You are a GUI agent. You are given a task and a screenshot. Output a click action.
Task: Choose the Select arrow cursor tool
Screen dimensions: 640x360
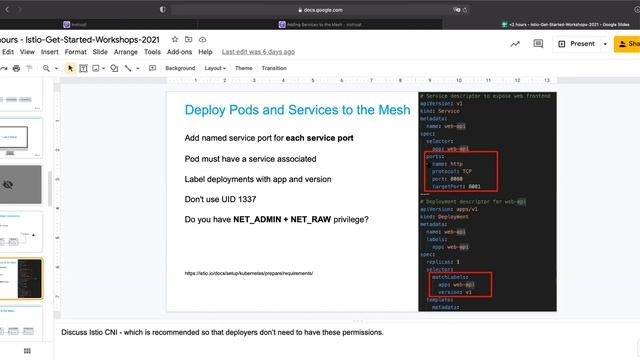pos(70,68)
